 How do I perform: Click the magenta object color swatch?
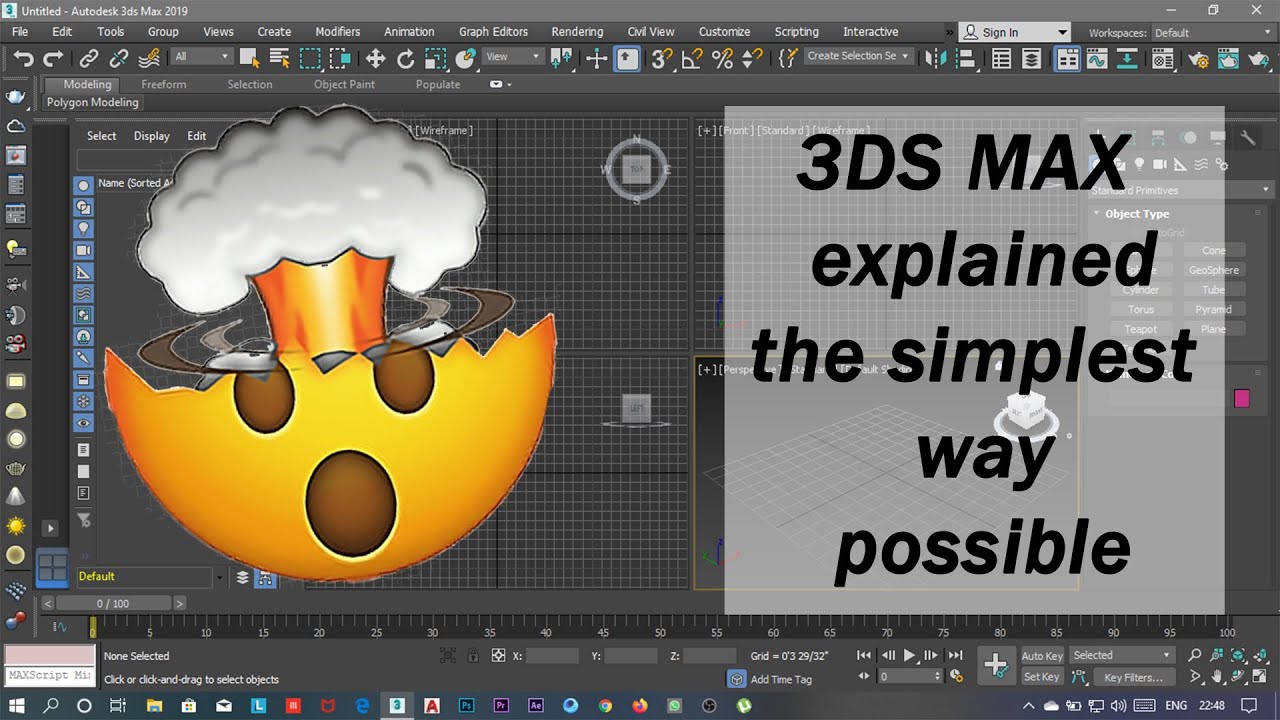(1242, 399)
